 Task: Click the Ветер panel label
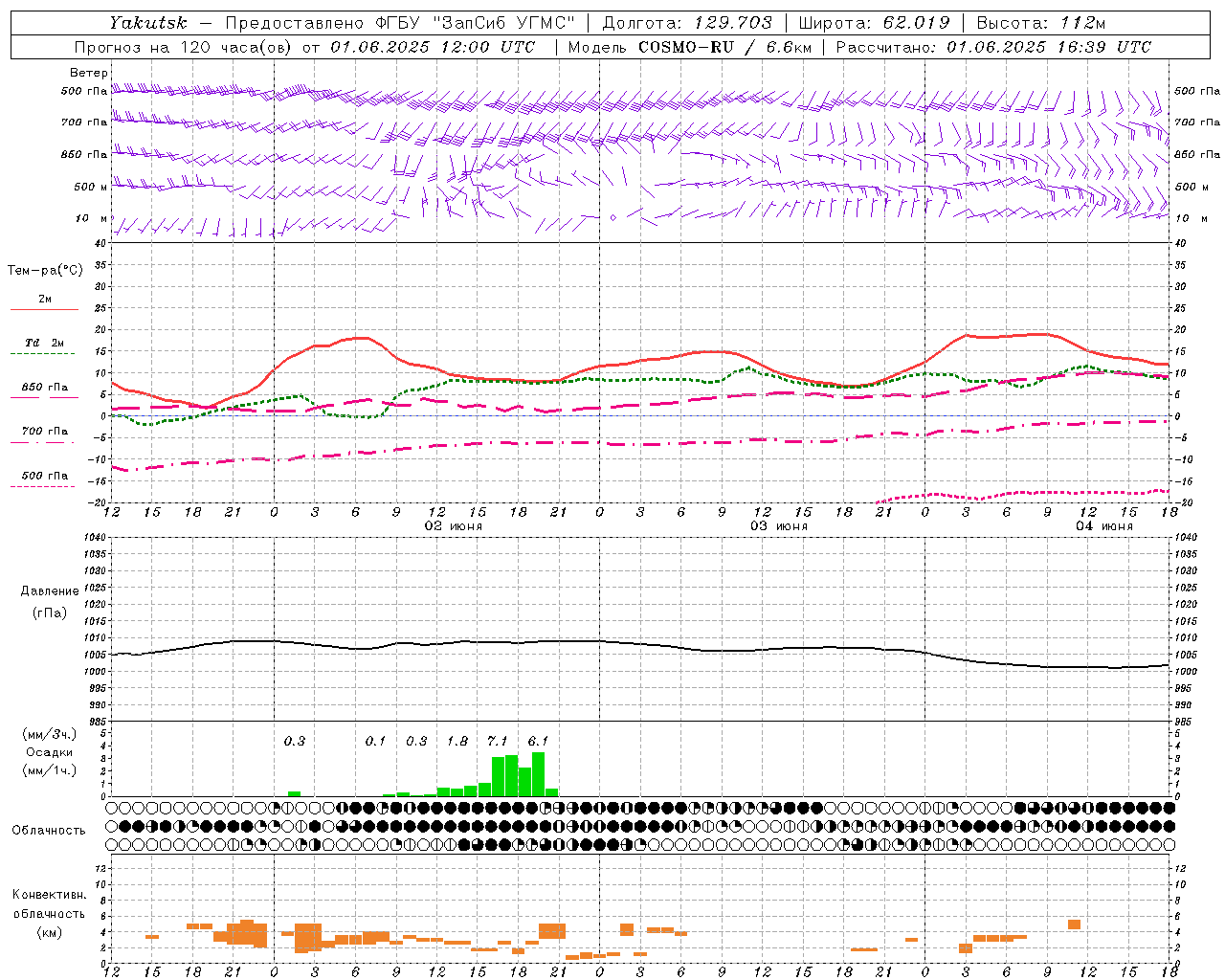[x=89, y=73]
